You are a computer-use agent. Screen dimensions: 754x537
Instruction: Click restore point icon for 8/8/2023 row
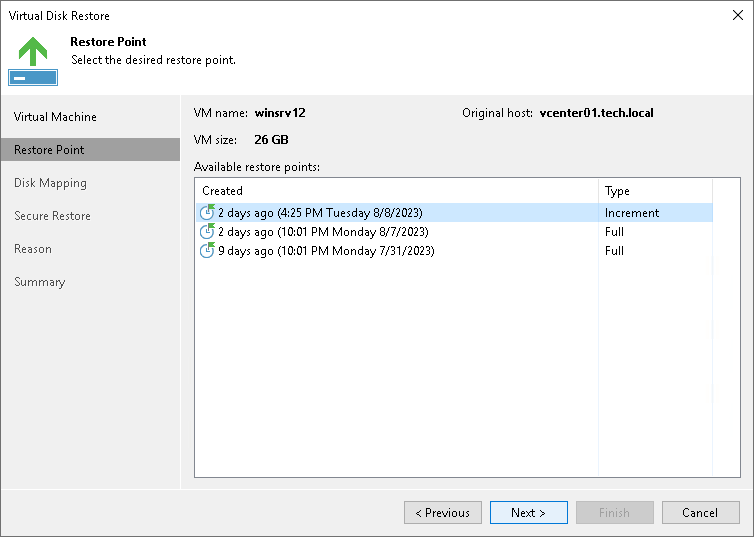pos(207,212)
